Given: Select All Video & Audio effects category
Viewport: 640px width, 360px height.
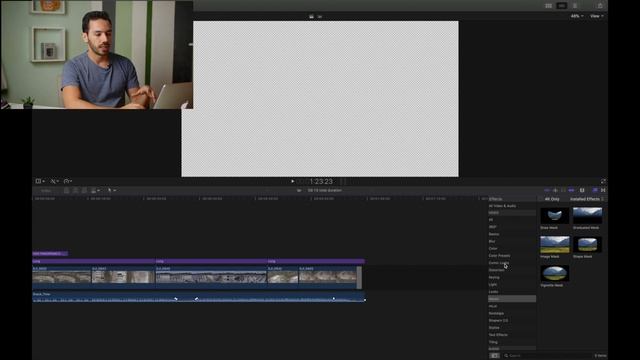Looking at the screenshot, I should tap(502, 206).
